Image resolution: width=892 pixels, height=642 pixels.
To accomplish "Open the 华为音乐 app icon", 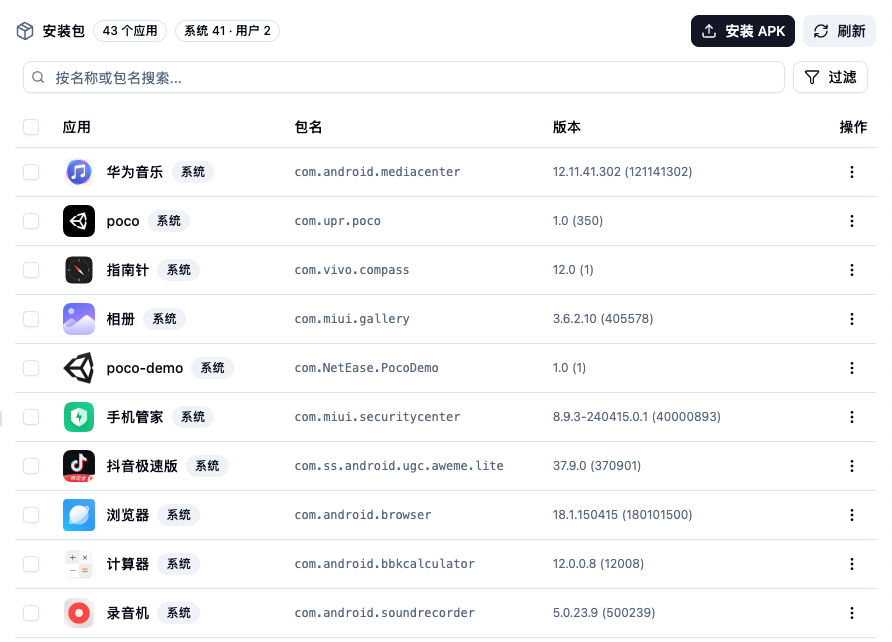I will click(78, 171).
